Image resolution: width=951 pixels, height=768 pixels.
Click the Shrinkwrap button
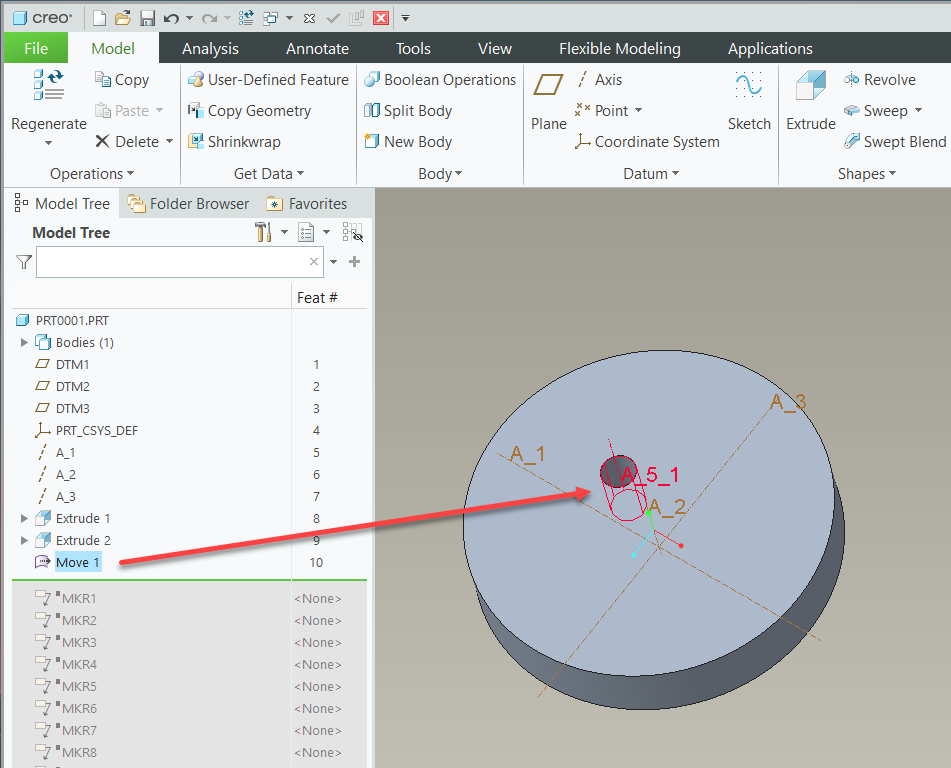(235, 142)
